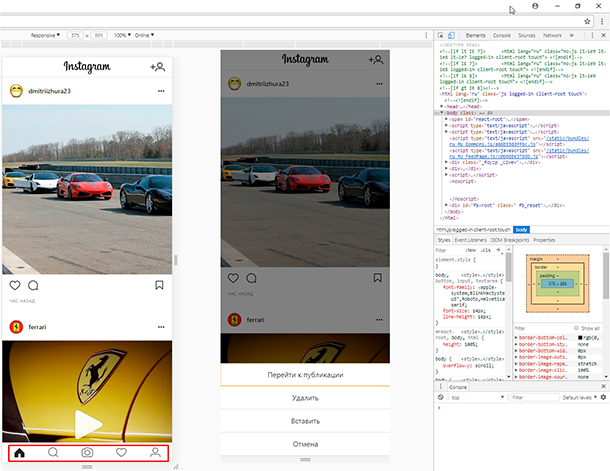
Task: Open the search magnifier in Instagram's bottom navigation
Action: pyautogui.click(x=53, y=453)
